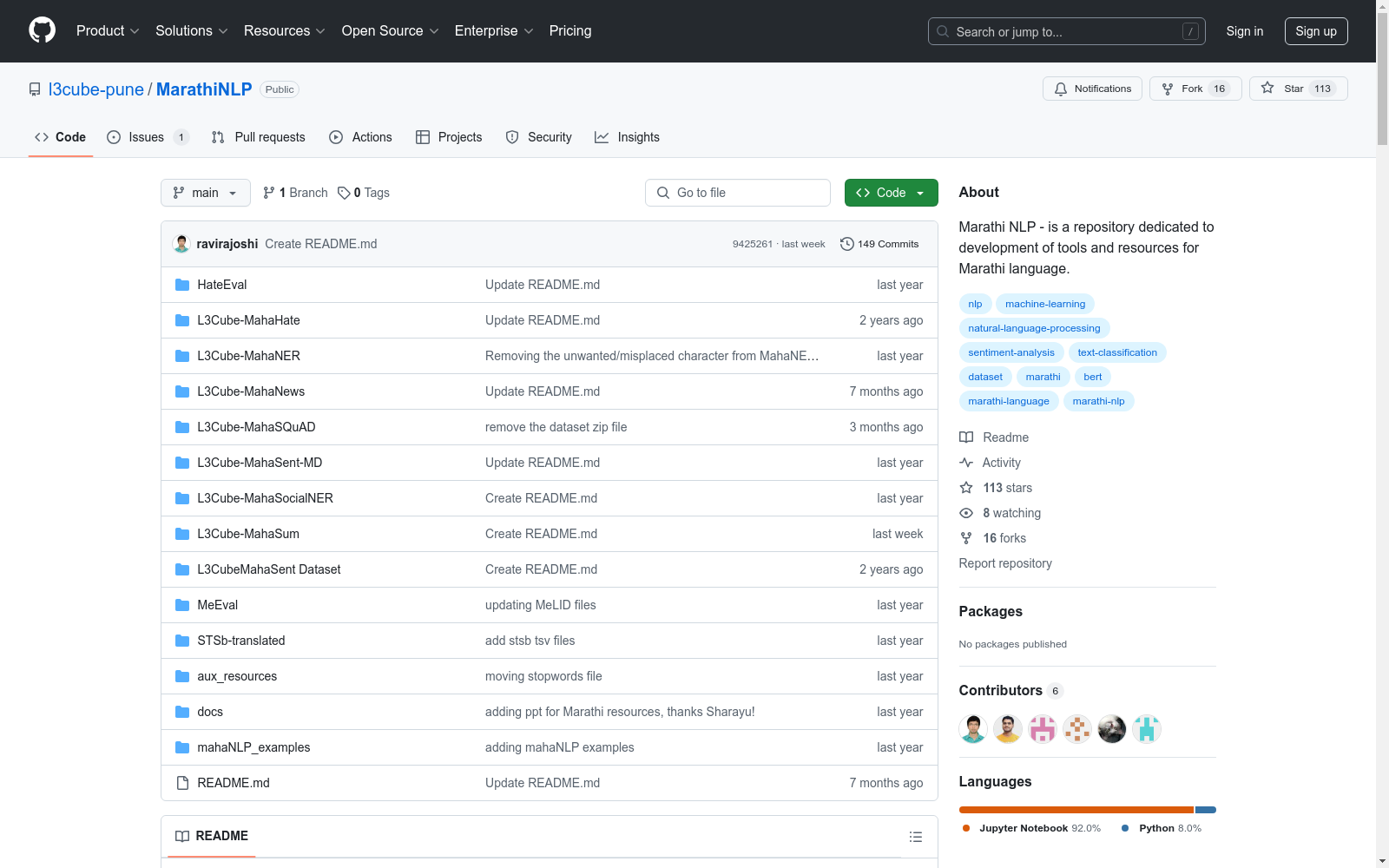Fork the repository via fork icon
This screenshot has width=1389, height=868.
1195,89
